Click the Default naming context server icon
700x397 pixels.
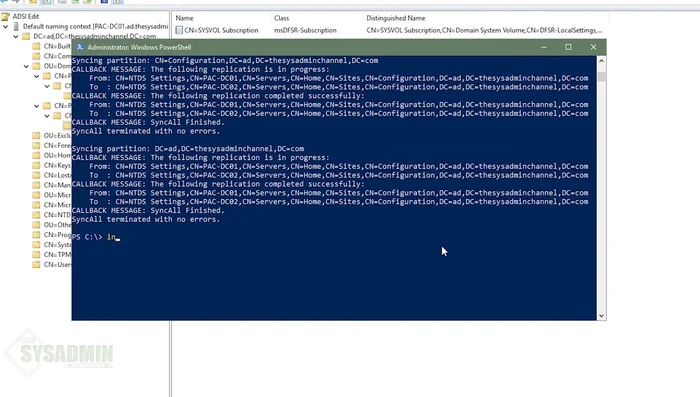pyautogui.click(x=16, y=26)
